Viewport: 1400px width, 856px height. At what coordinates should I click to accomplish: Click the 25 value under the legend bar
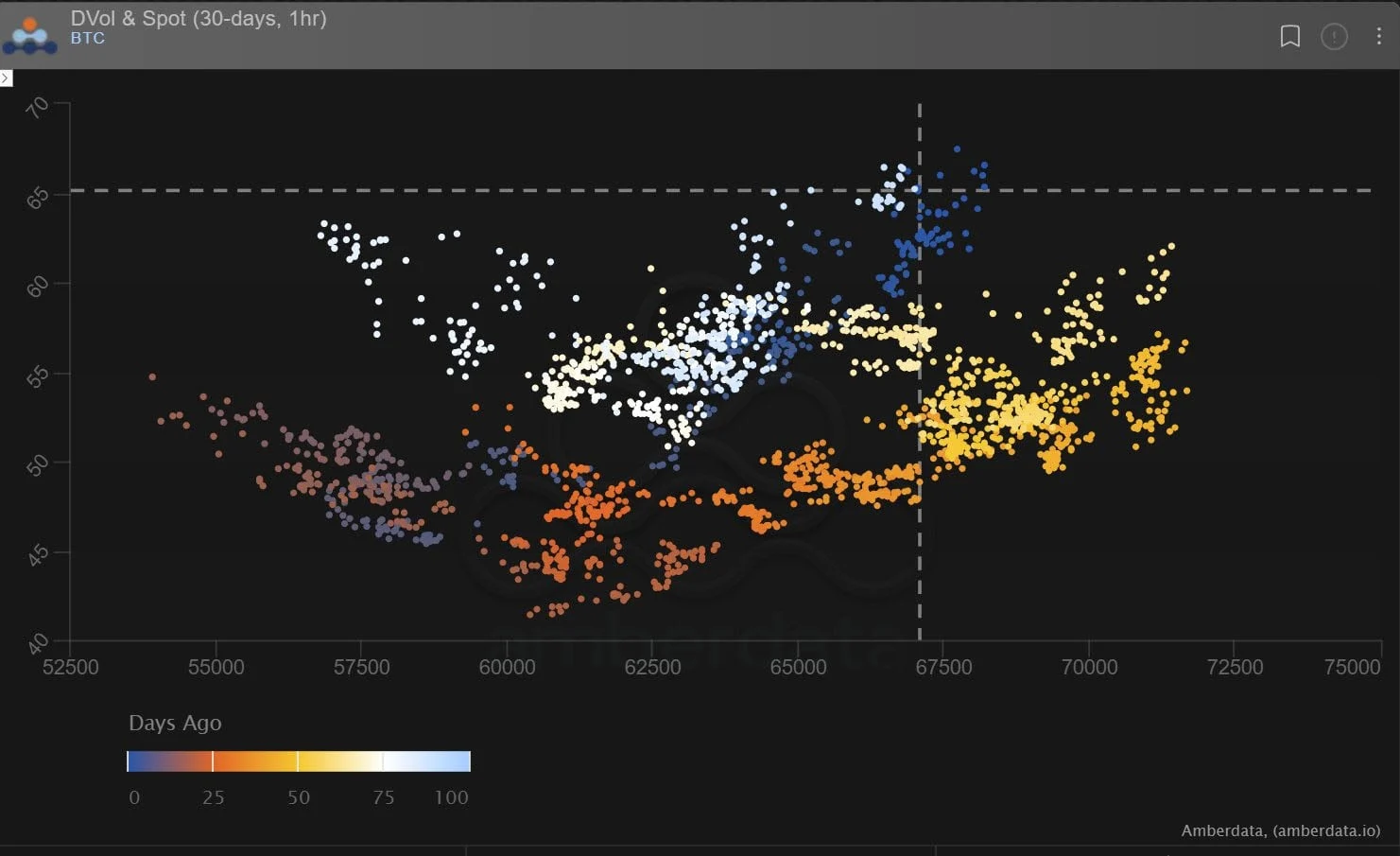pos(214,797)
